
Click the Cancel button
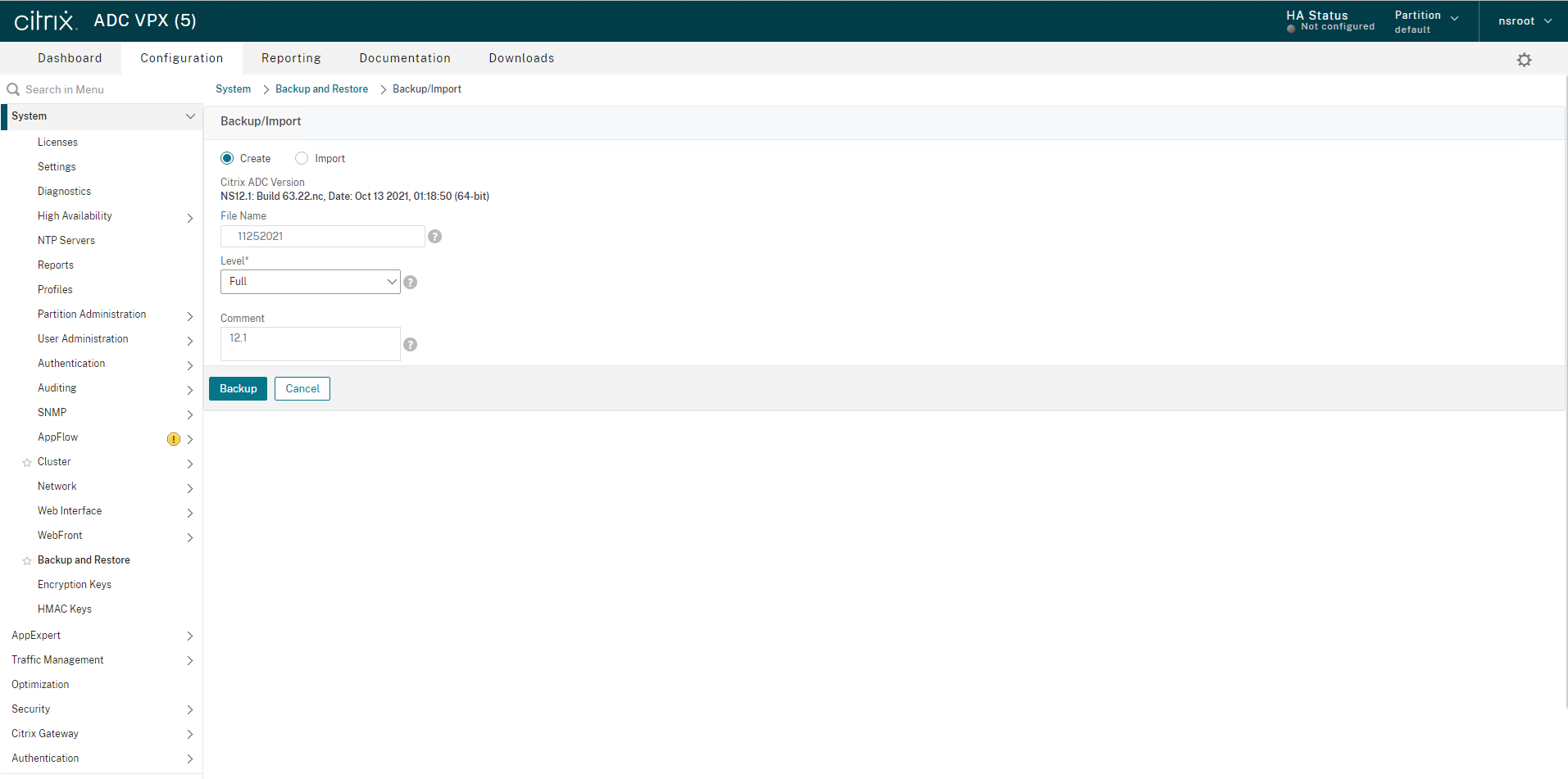tap(302, 389)
